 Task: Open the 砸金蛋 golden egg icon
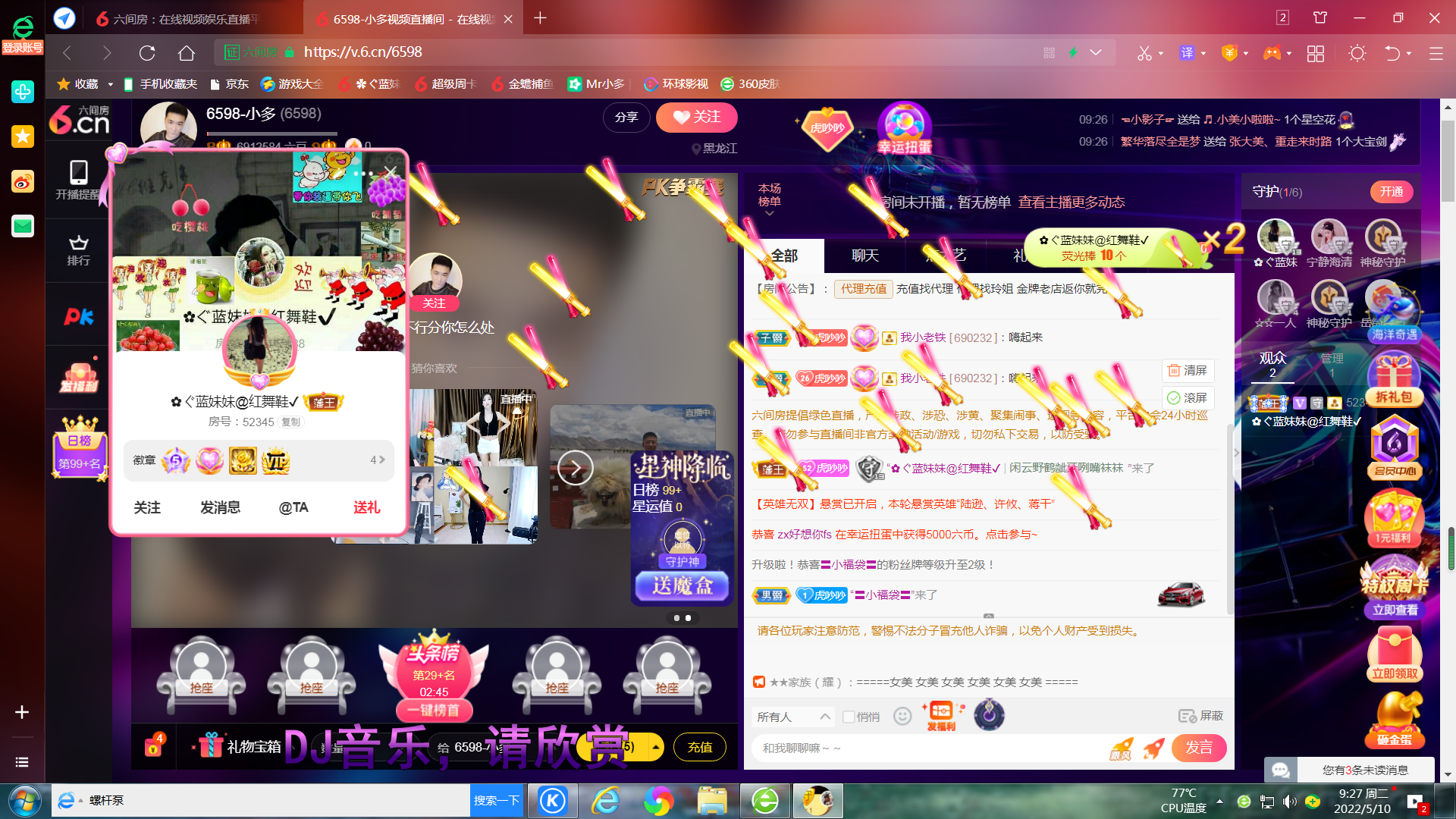coord(1395,719)
